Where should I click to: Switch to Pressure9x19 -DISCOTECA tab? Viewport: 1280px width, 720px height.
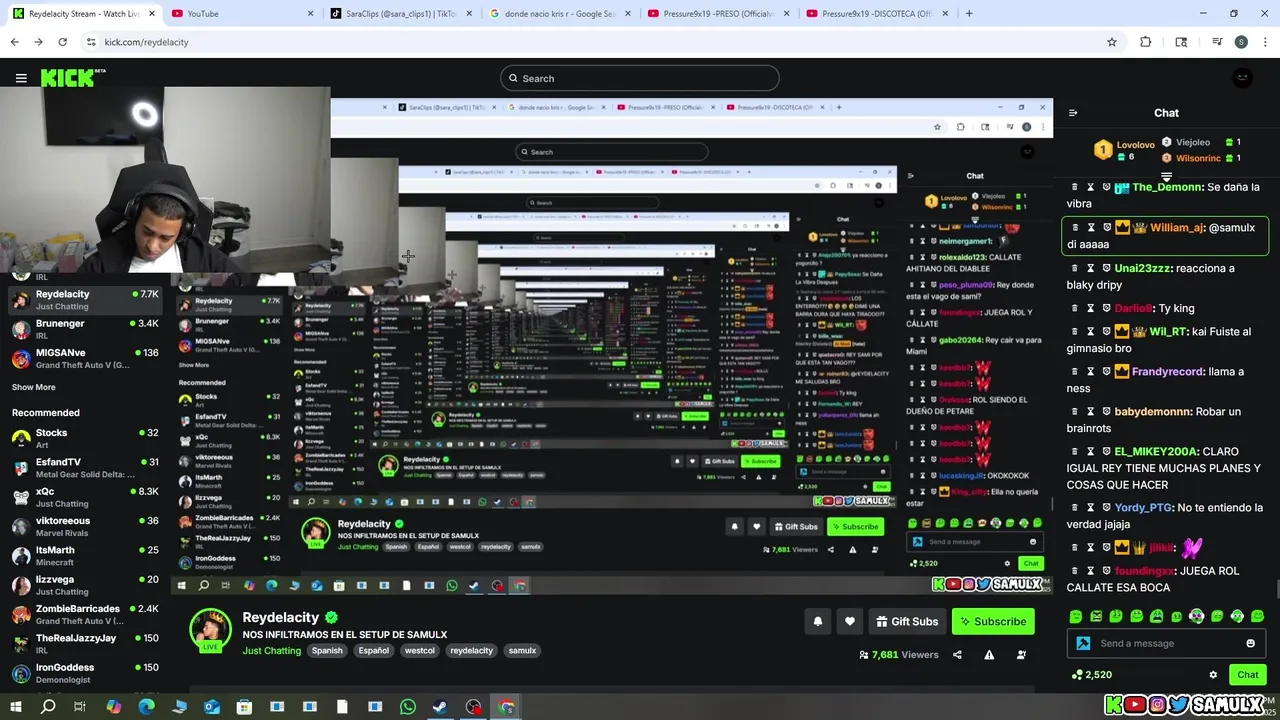[877, 14]
